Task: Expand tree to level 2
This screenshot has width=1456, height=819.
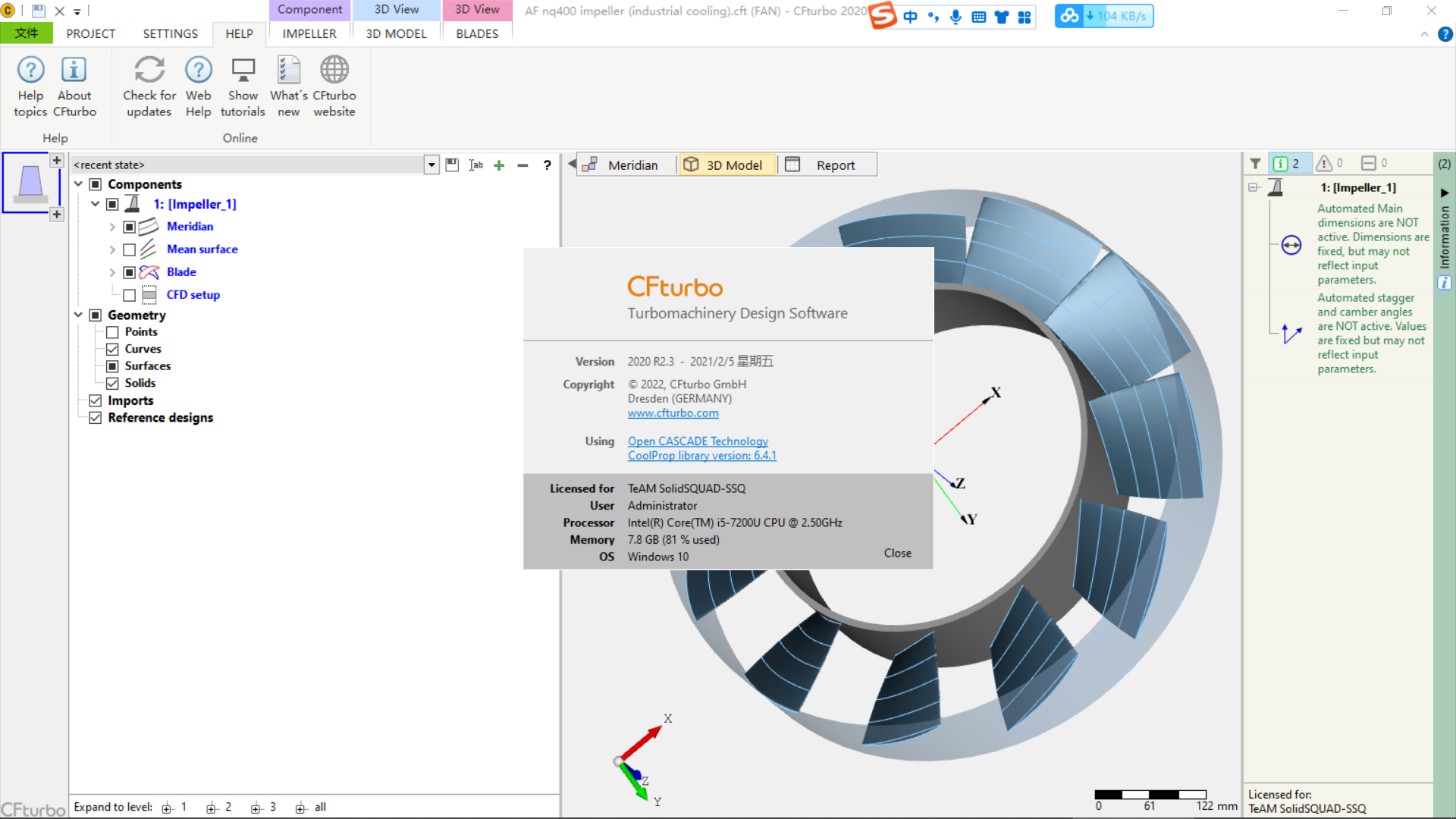Action: click(219, 808)
